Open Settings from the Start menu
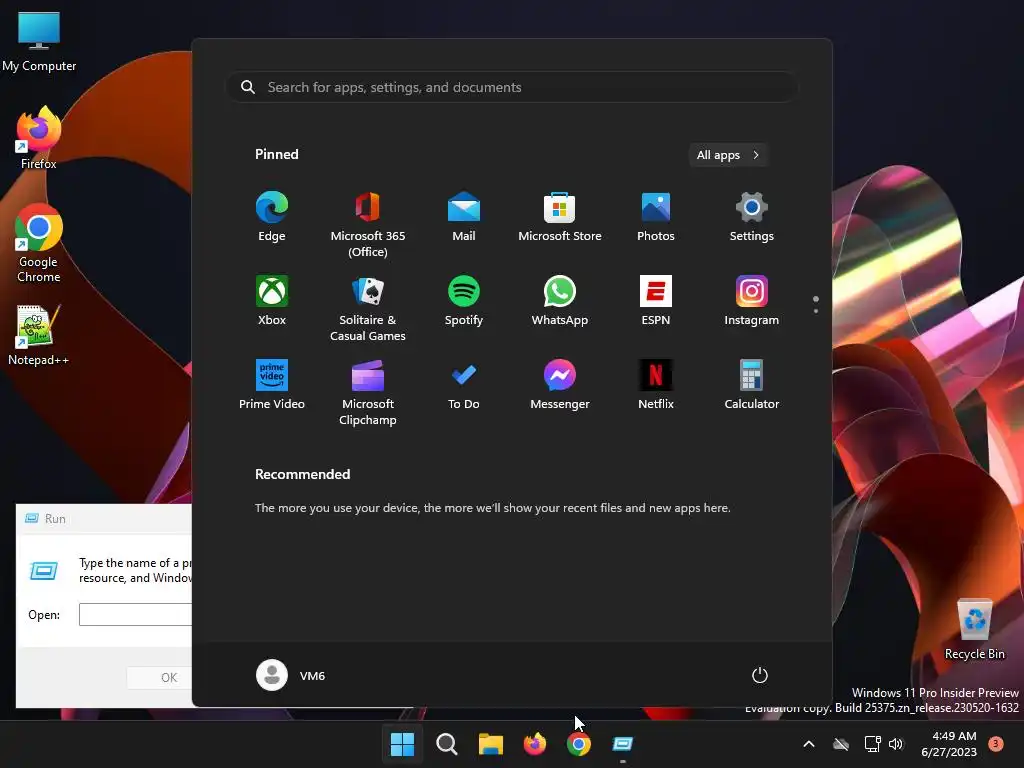The image size is (1024, 768). tap(752, 217)
